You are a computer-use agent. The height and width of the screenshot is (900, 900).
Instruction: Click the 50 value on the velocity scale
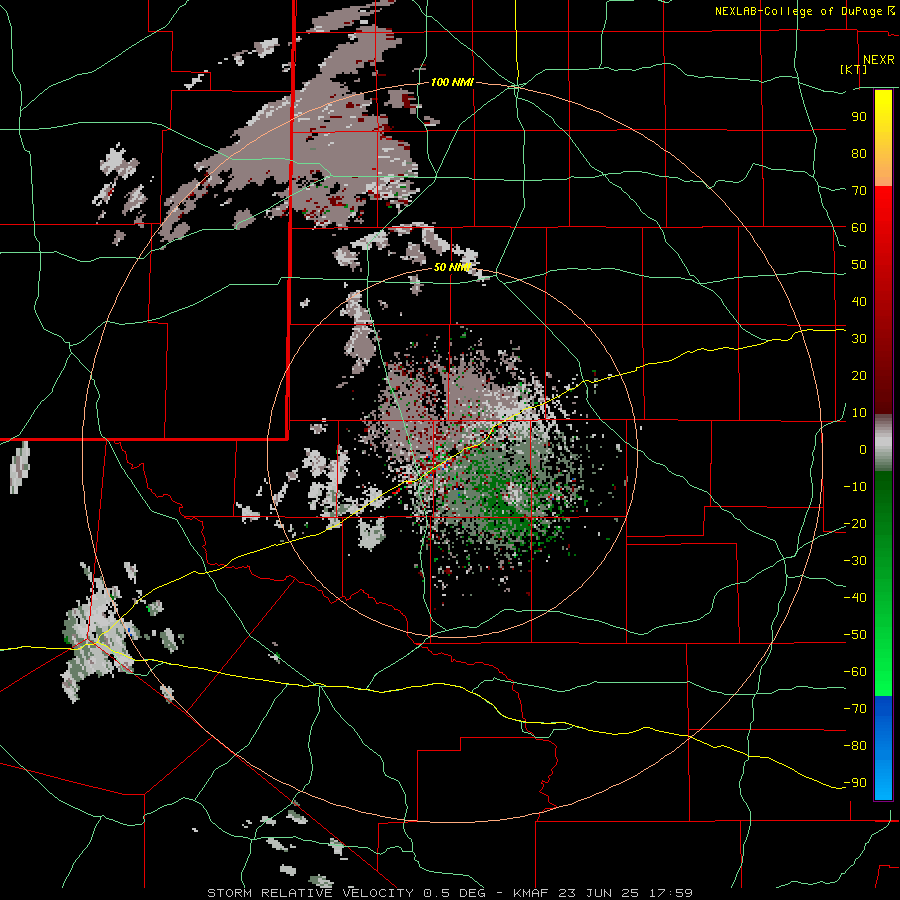click(x=859, y=265)
